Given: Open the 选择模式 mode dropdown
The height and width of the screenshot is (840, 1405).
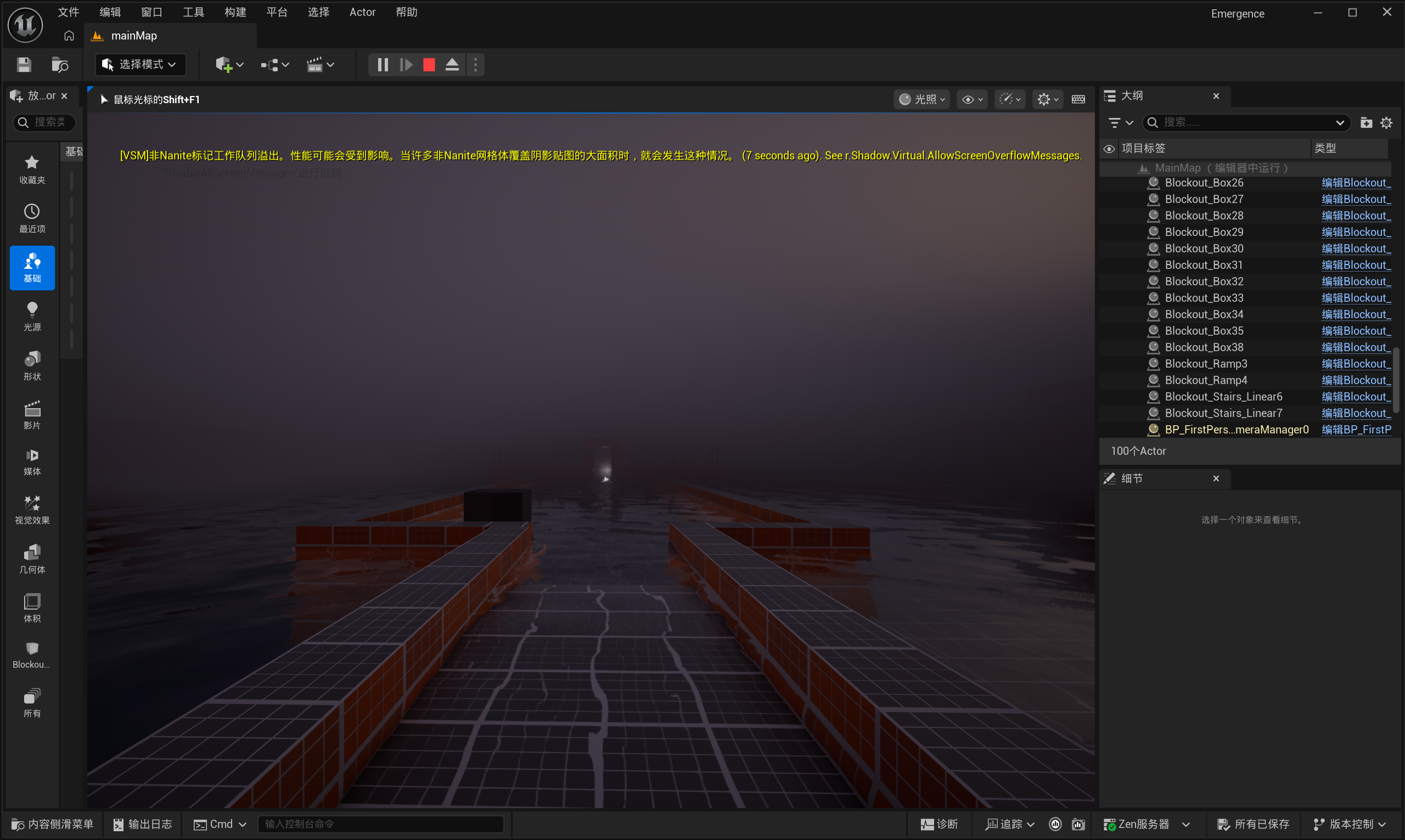Looking at the screenshot, I should click(x=139, y=65).
